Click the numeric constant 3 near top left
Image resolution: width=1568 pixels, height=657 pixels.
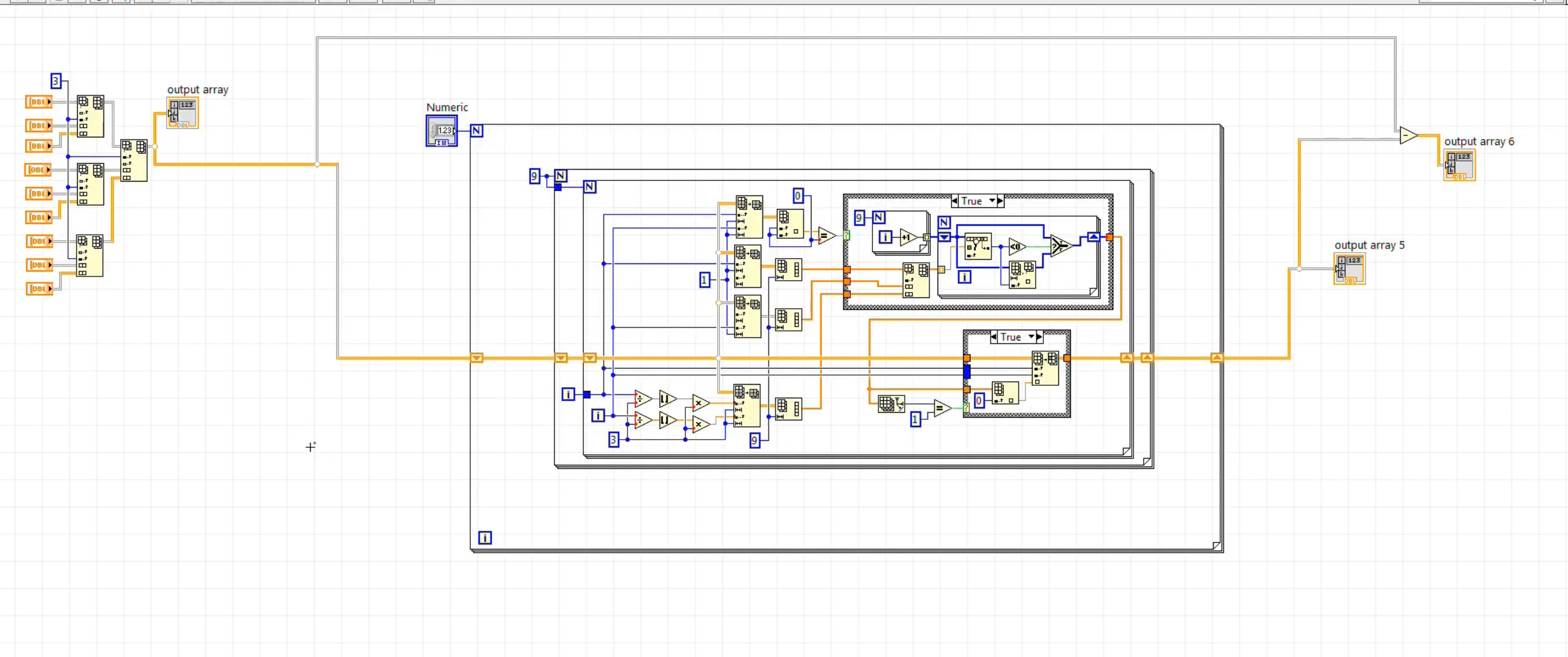[x=56, y=79]
